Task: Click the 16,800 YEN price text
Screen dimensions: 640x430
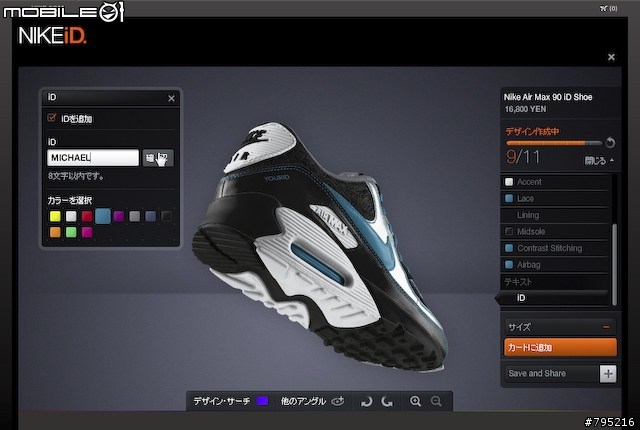Action: (x=525, y=109)
